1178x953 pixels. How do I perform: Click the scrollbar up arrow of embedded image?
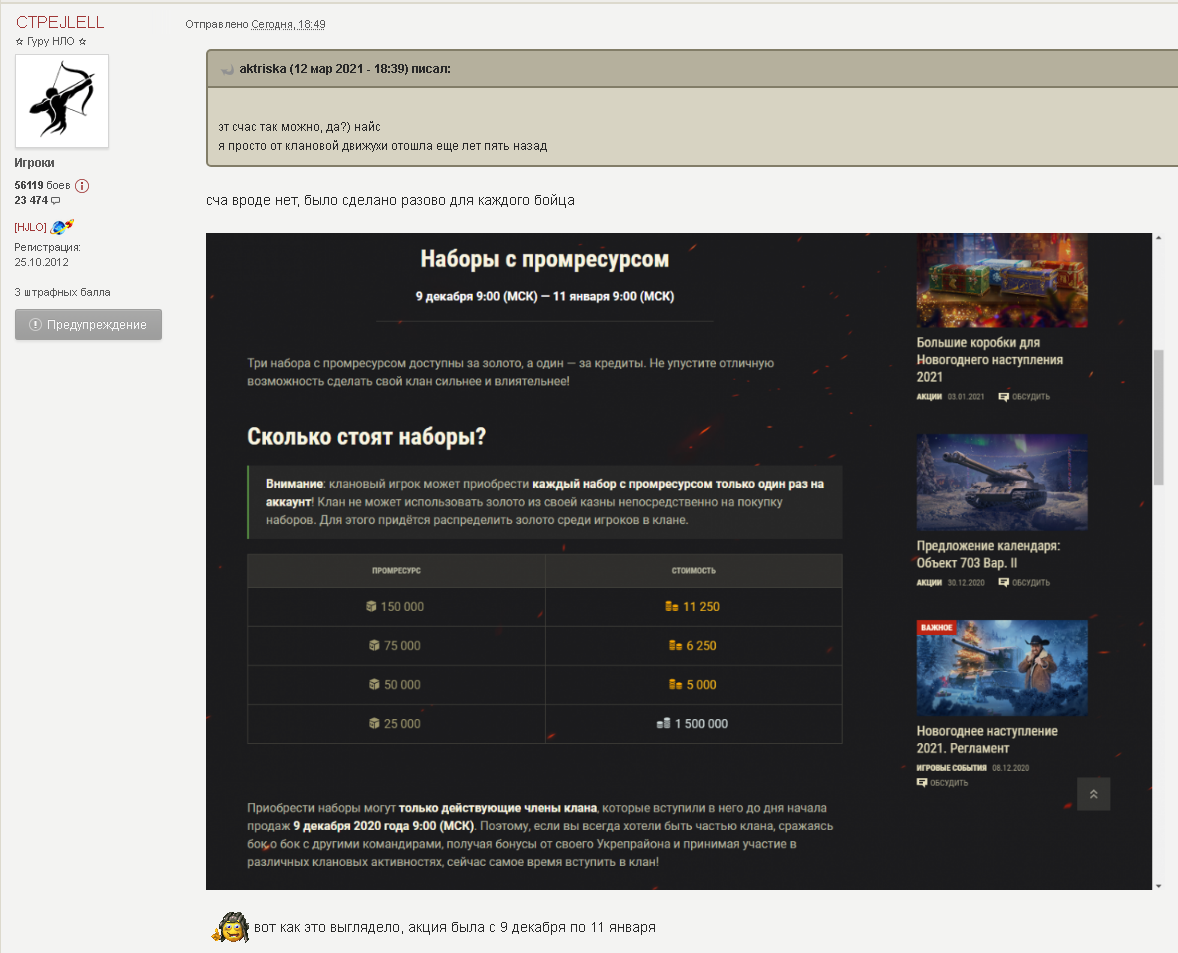(1158, 238)
